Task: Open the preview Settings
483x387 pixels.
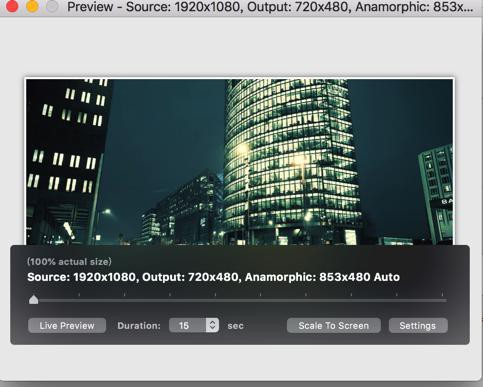Action: (418, 325)
